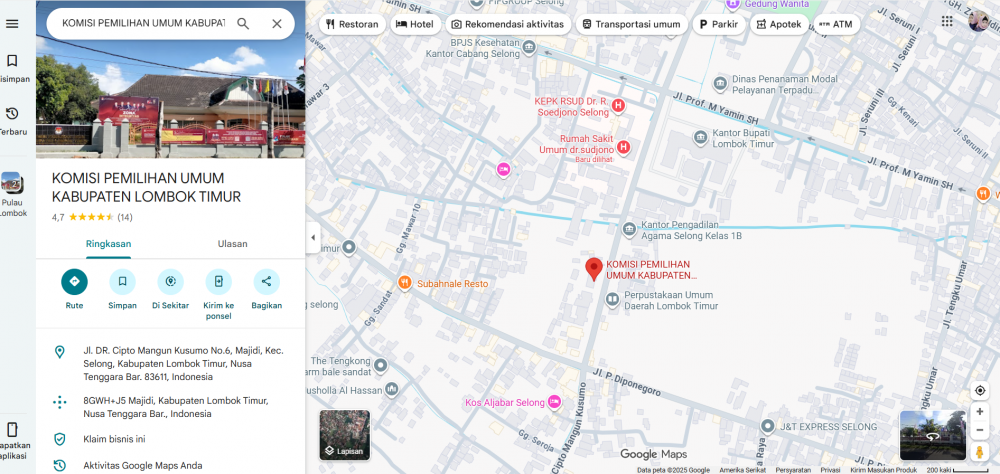
Task: Click the my location button
Action: click(980, 390)
